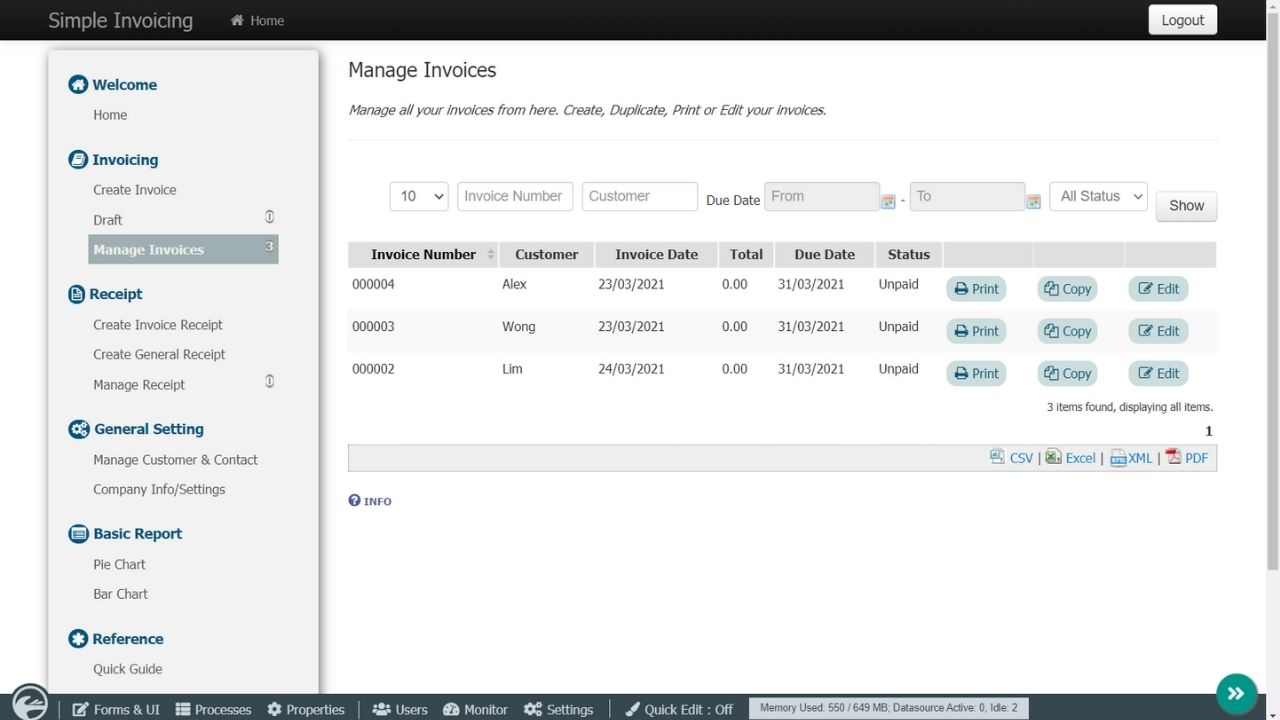Click the Logout button
The width and height of the screenshot is (1280, 720).
[x=1182, y=20]
